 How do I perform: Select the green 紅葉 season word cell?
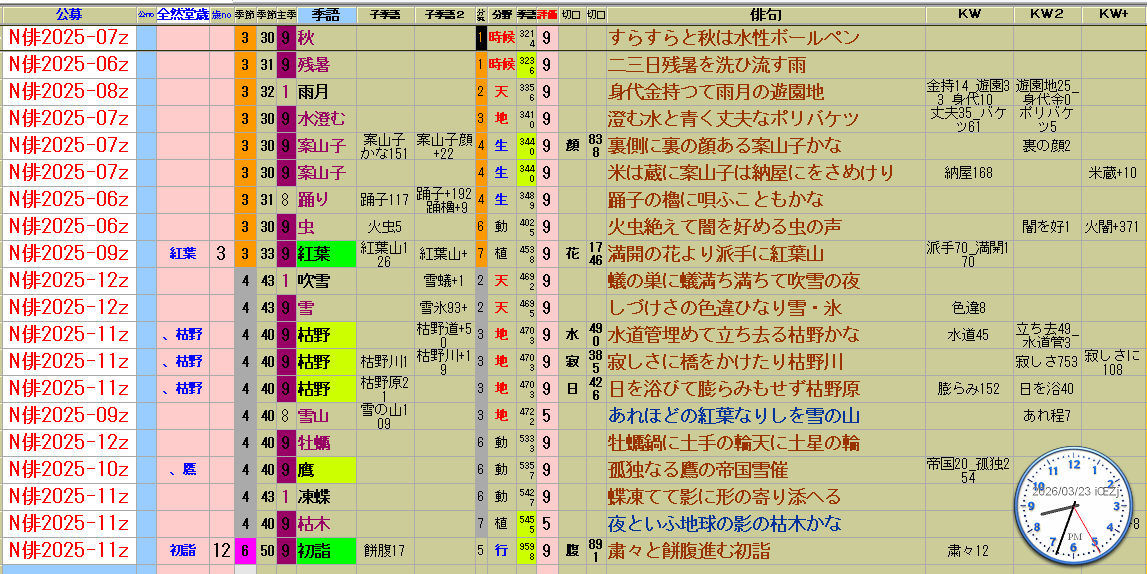[326, 254]
